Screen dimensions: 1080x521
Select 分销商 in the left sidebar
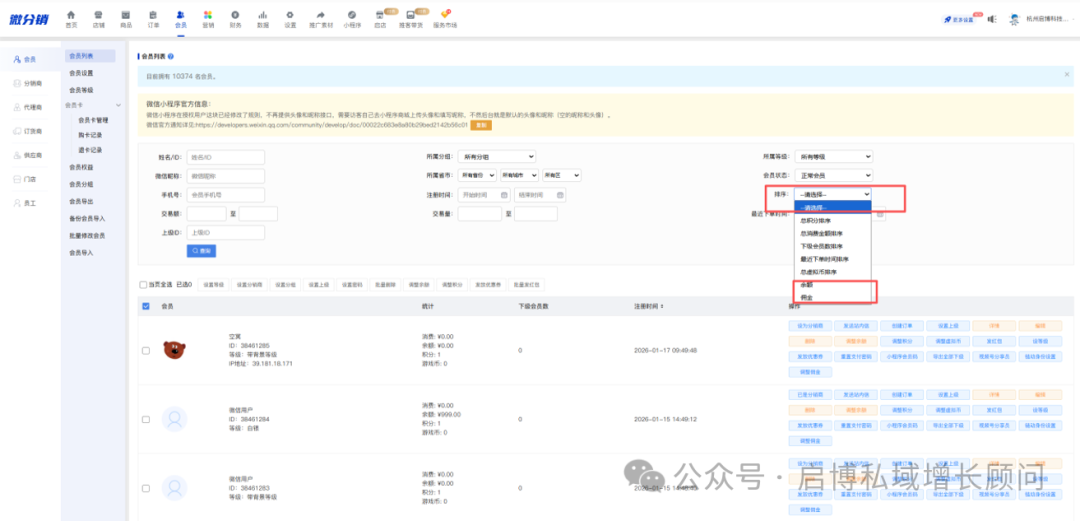[30, 83]
